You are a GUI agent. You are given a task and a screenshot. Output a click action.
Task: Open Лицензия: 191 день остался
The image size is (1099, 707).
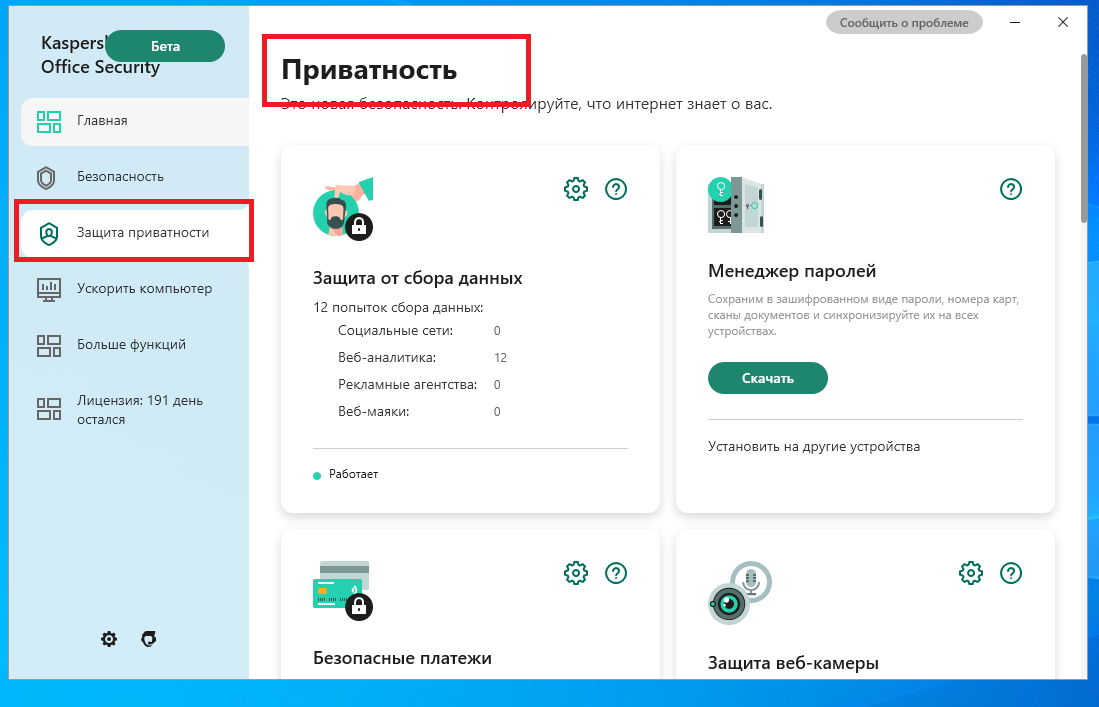pyautogui.click(x=135, y=409)
